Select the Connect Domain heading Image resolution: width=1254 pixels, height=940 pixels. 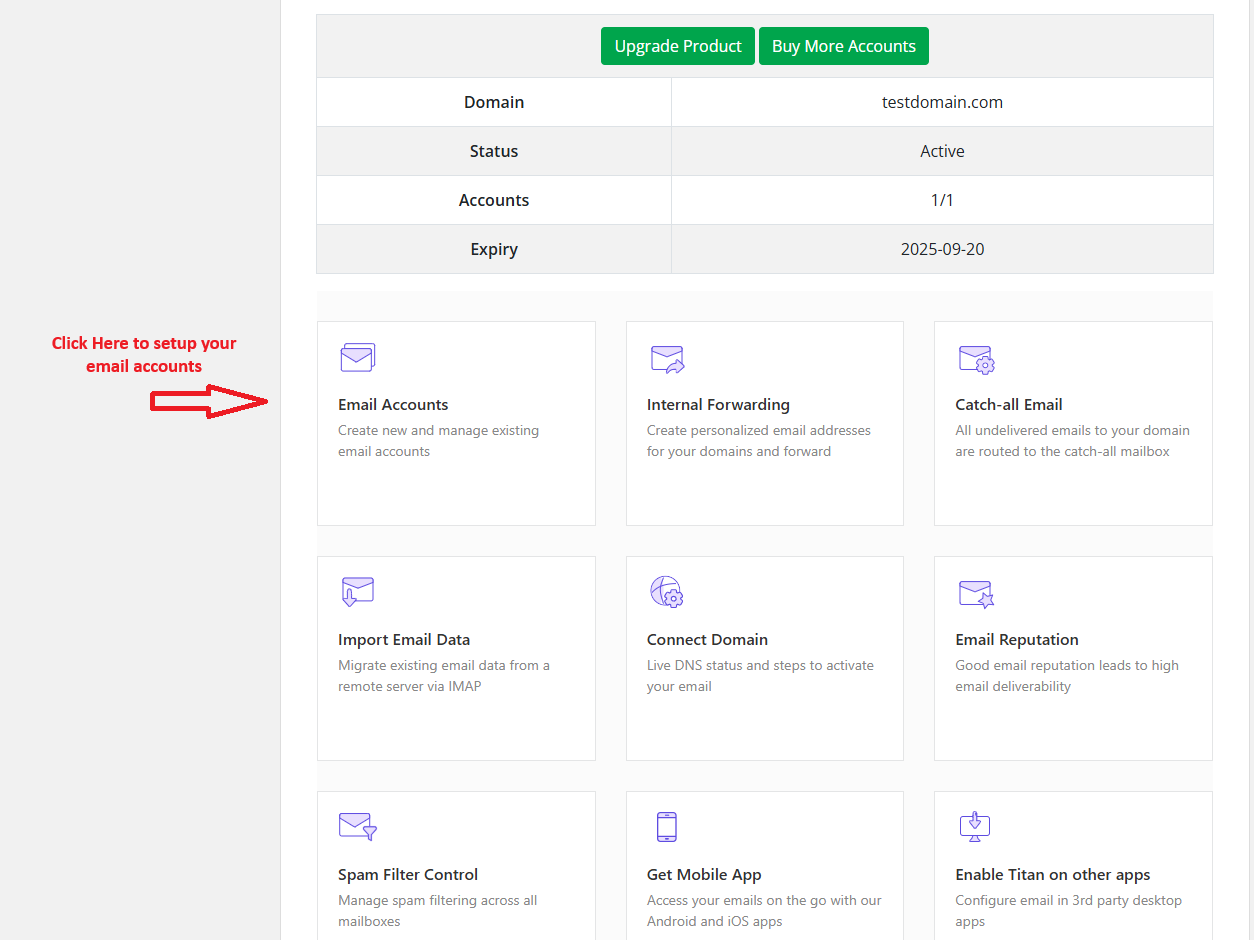pos(707,639)
